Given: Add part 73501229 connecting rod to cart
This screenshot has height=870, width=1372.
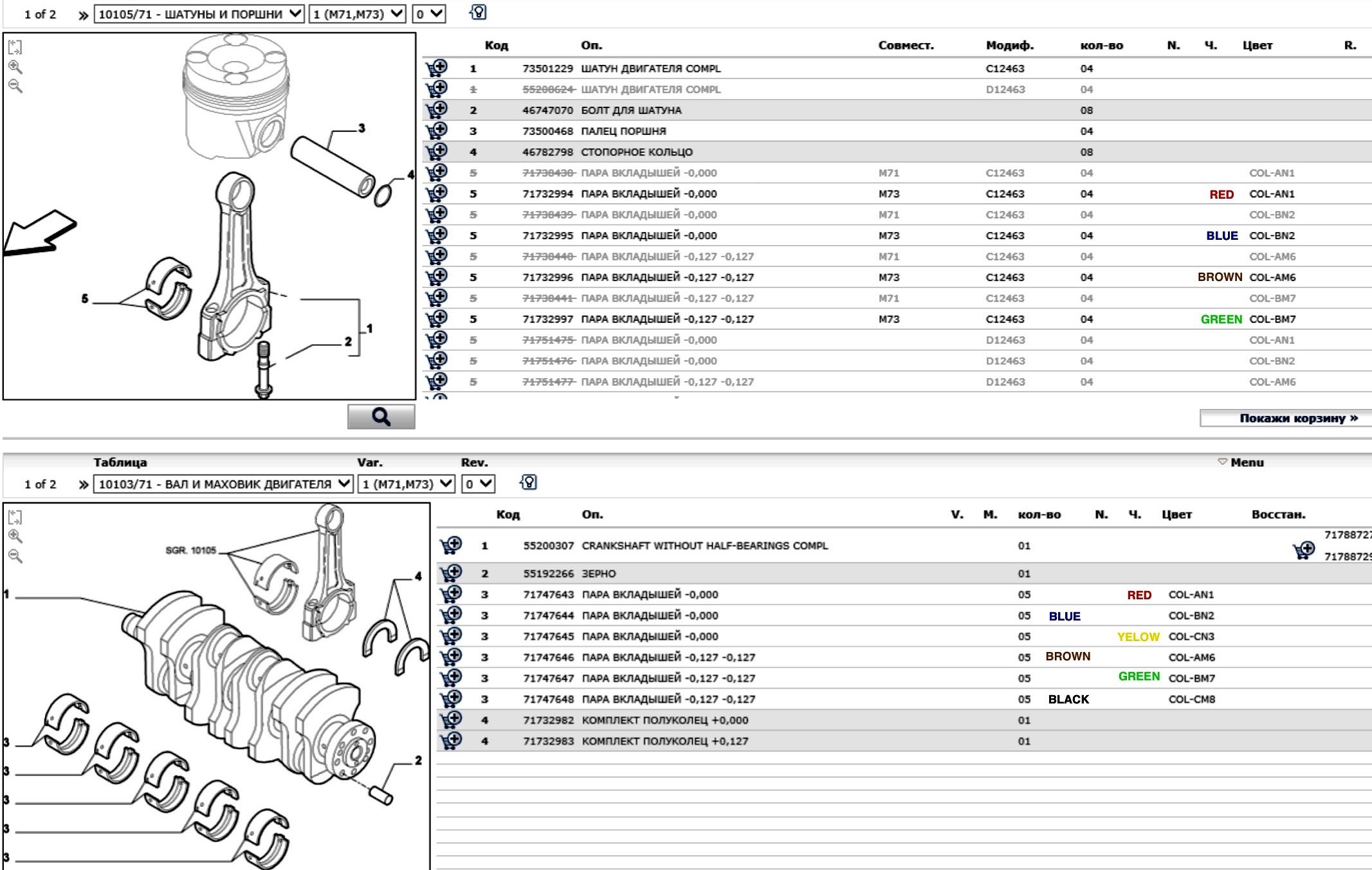Looking at the screenshot, I should tap(437, 68).
